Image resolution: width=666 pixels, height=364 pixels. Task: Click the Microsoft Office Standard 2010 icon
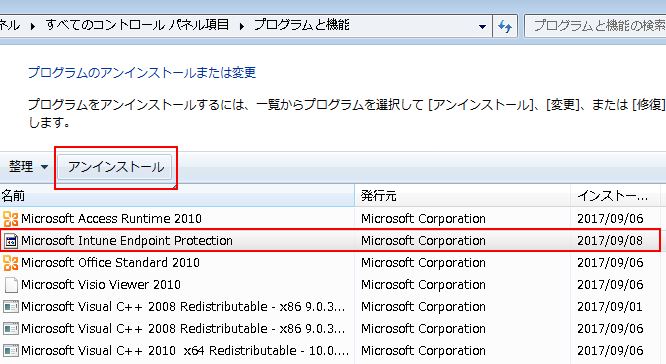11,263
